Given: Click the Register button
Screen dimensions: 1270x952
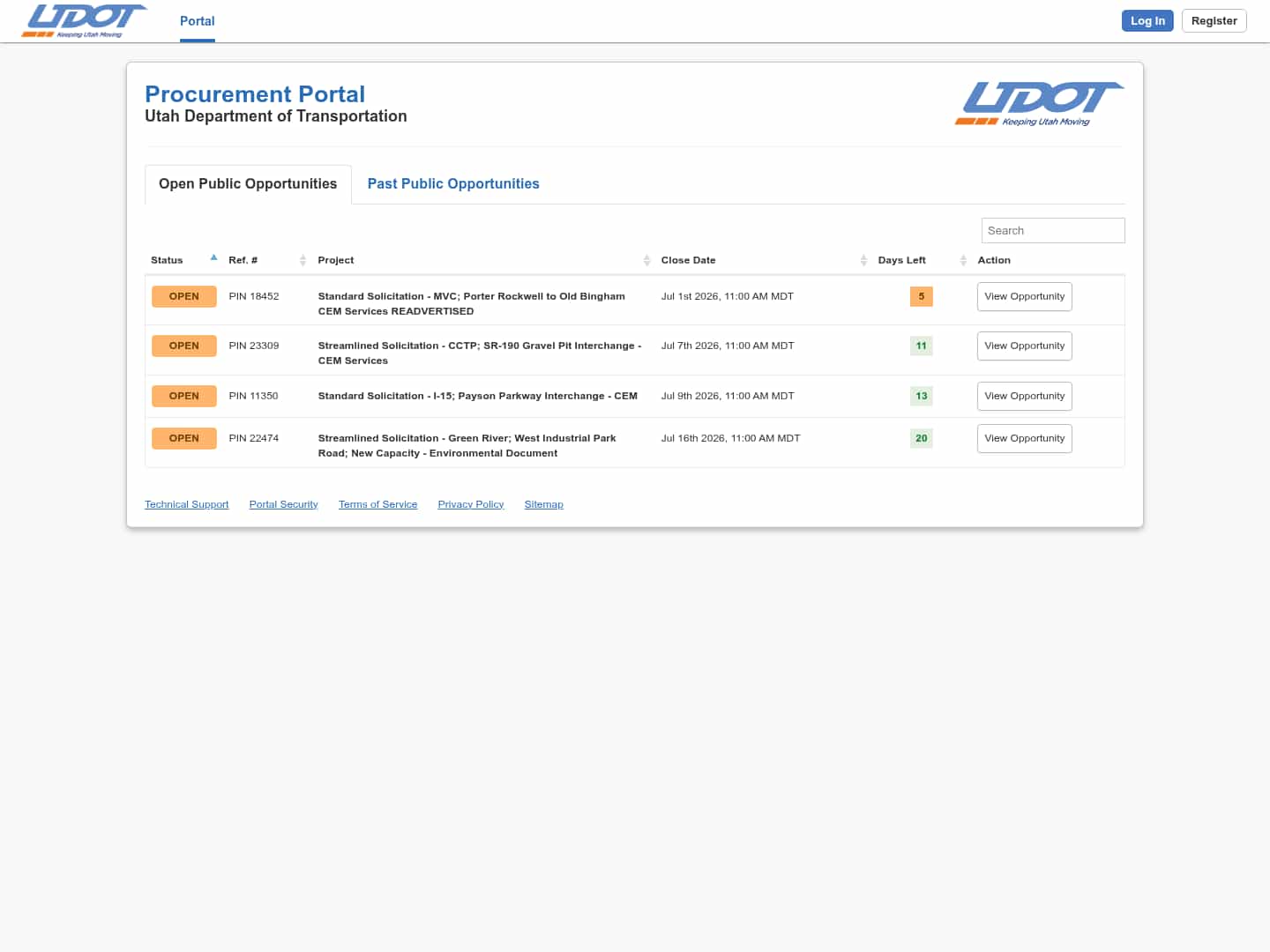Looking at the screenshot, I should (x=1214, y=20).
